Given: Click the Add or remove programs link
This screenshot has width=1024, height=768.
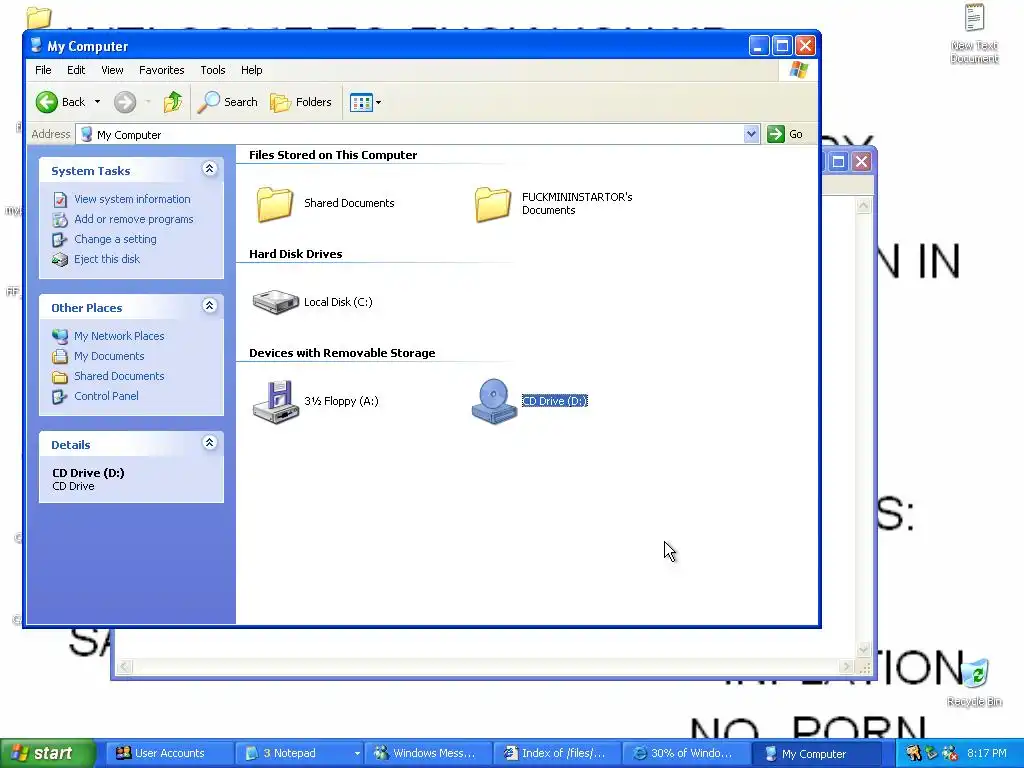Looking at the screenshot, I should pos(134,219).
